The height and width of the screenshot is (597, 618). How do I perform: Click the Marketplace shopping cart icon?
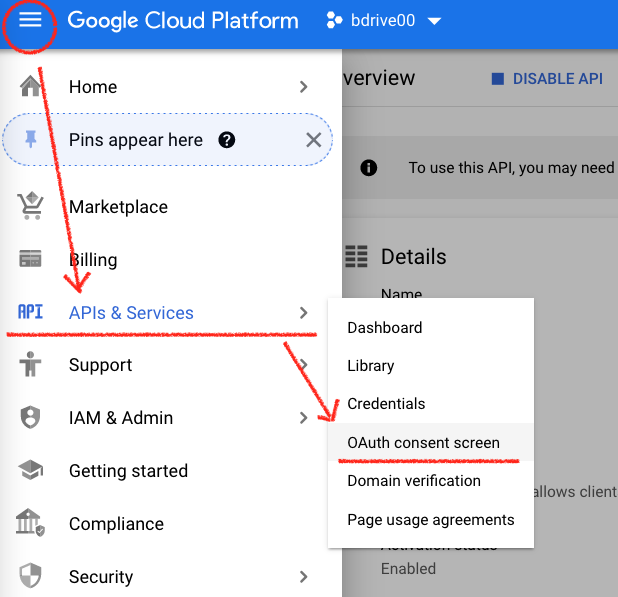(x=30, y=207)
